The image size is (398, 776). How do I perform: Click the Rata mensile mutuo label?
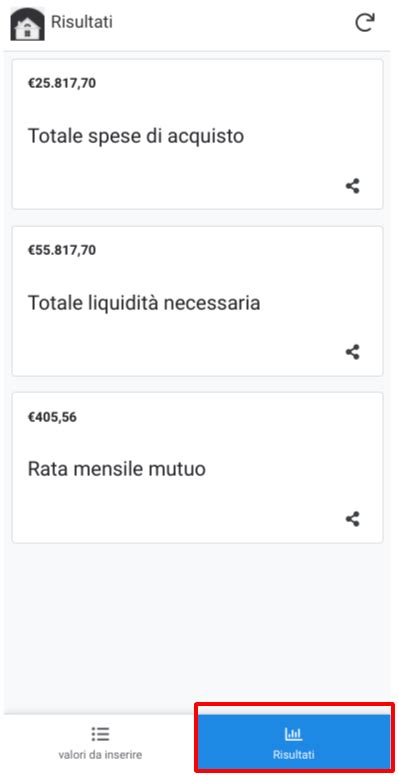coord(117,468)
